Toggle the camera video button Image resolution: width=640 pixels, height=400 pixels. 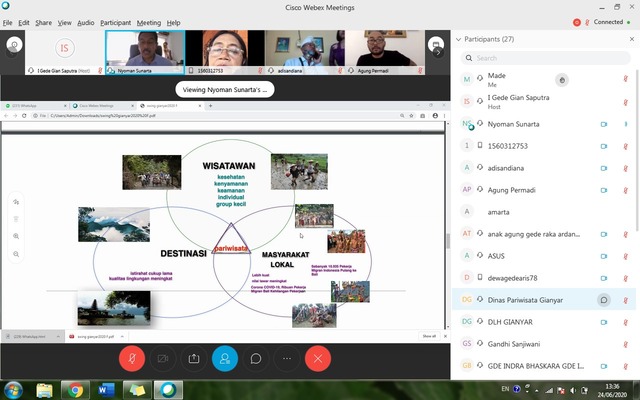click(163, 358)
